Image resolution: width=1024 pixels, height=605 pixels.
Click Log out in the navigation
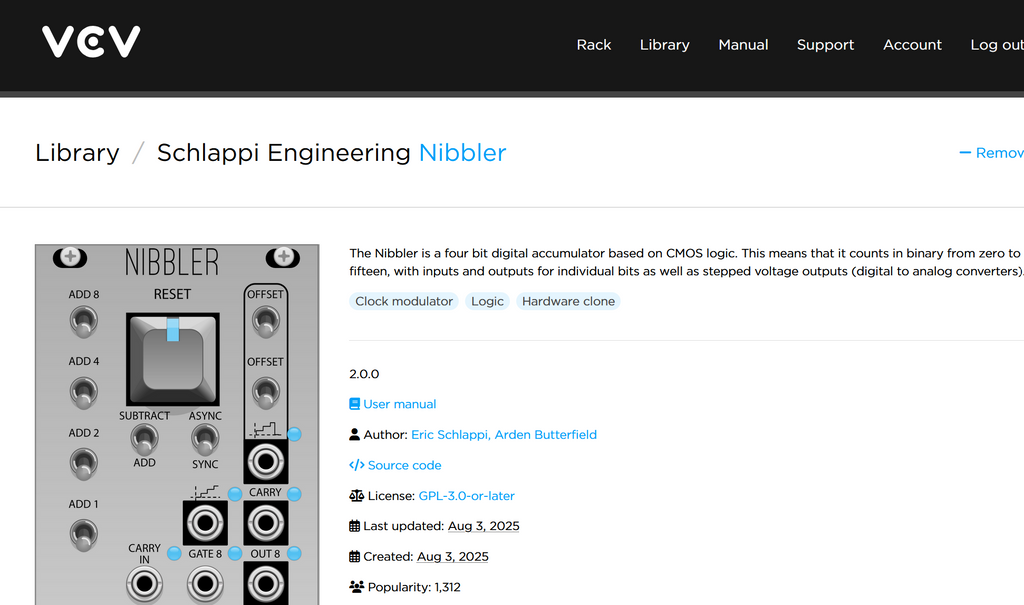pos(997,44)
